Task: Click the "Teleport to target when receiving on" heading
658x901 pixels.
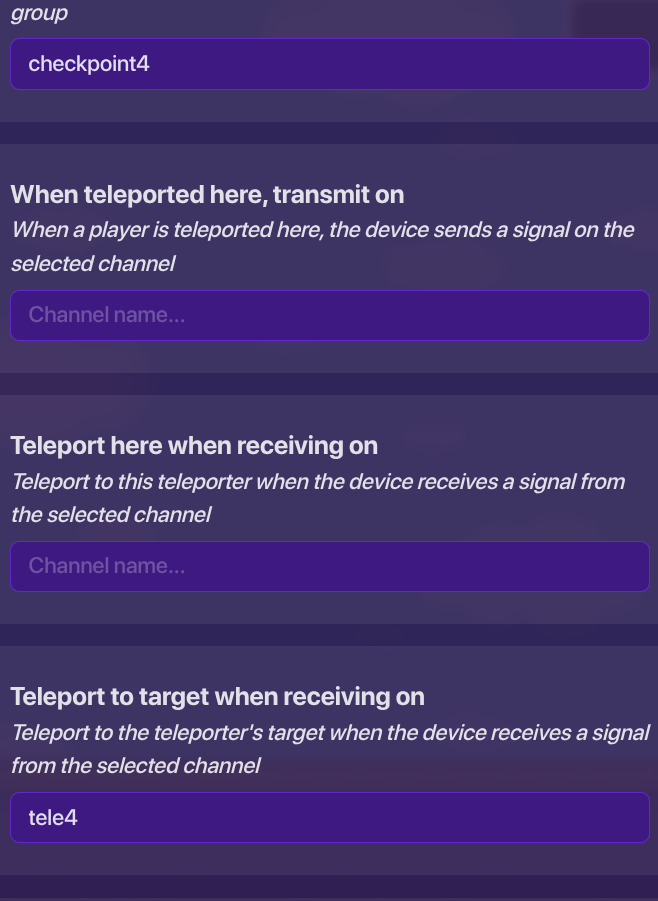Action: 217,696
